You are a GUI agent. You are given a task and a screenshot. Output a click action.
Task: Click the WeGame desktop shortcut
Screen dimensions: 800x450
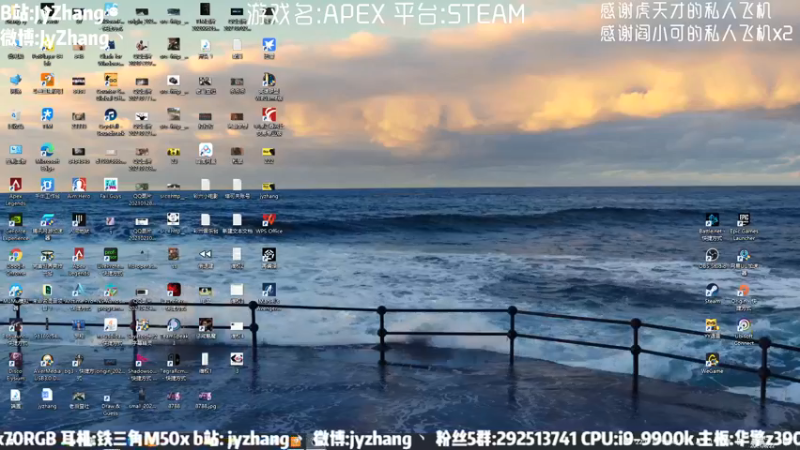712,361
